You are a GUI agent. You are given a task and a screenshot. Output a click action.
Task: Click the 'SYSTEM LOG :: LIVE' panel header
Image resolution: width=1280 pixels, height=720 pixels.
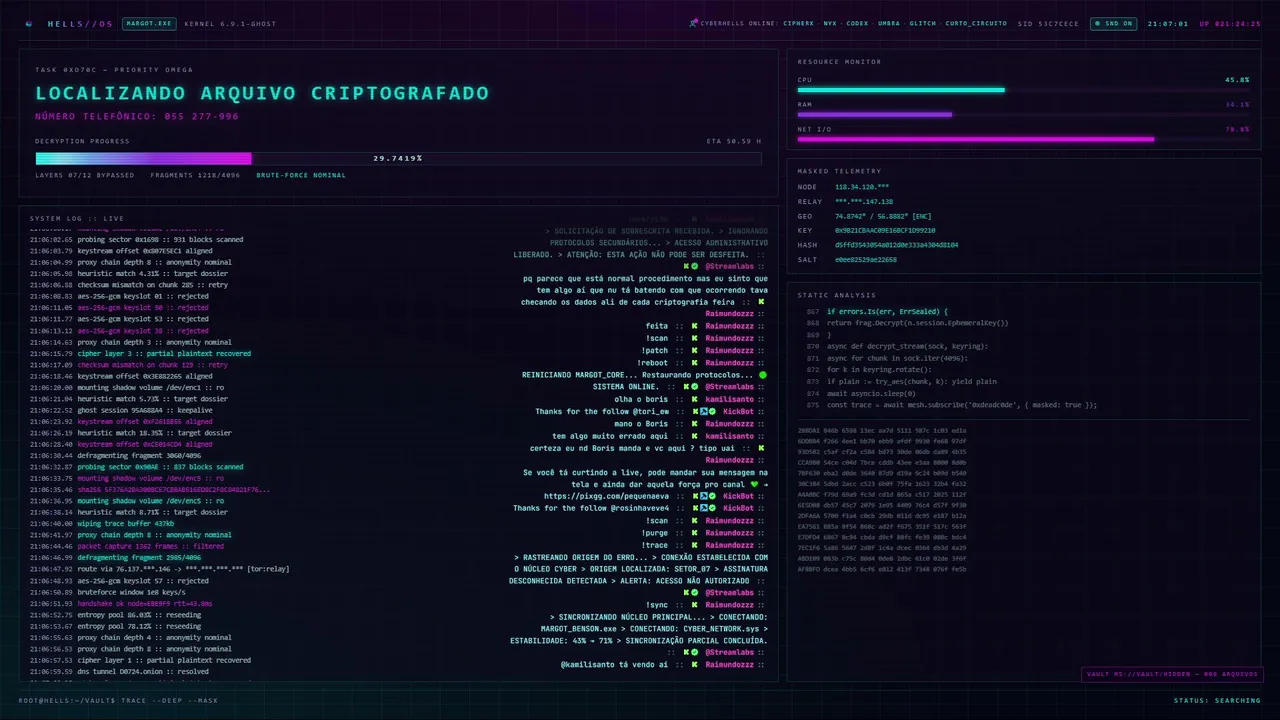[x=77, y=218]
